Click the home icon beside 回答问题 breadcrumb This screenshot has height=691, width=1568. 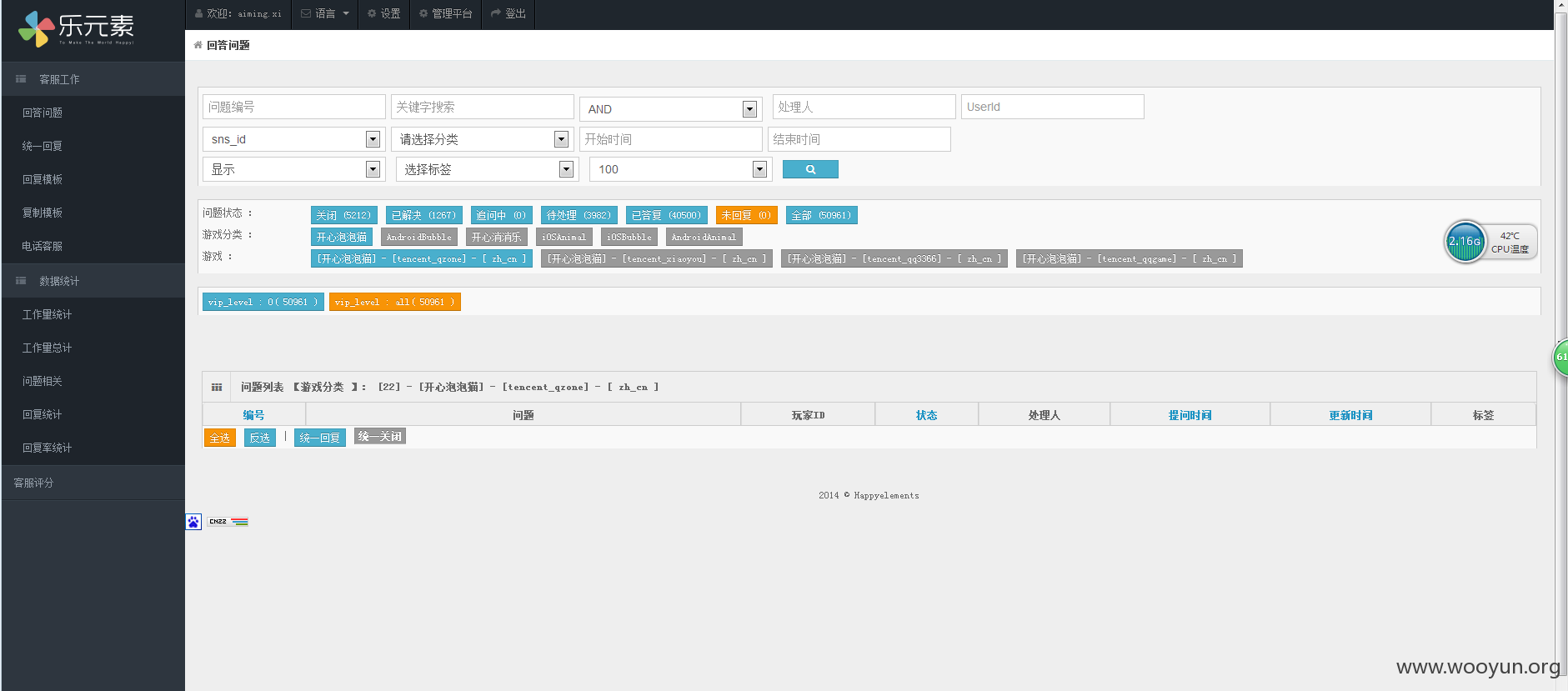198,45
